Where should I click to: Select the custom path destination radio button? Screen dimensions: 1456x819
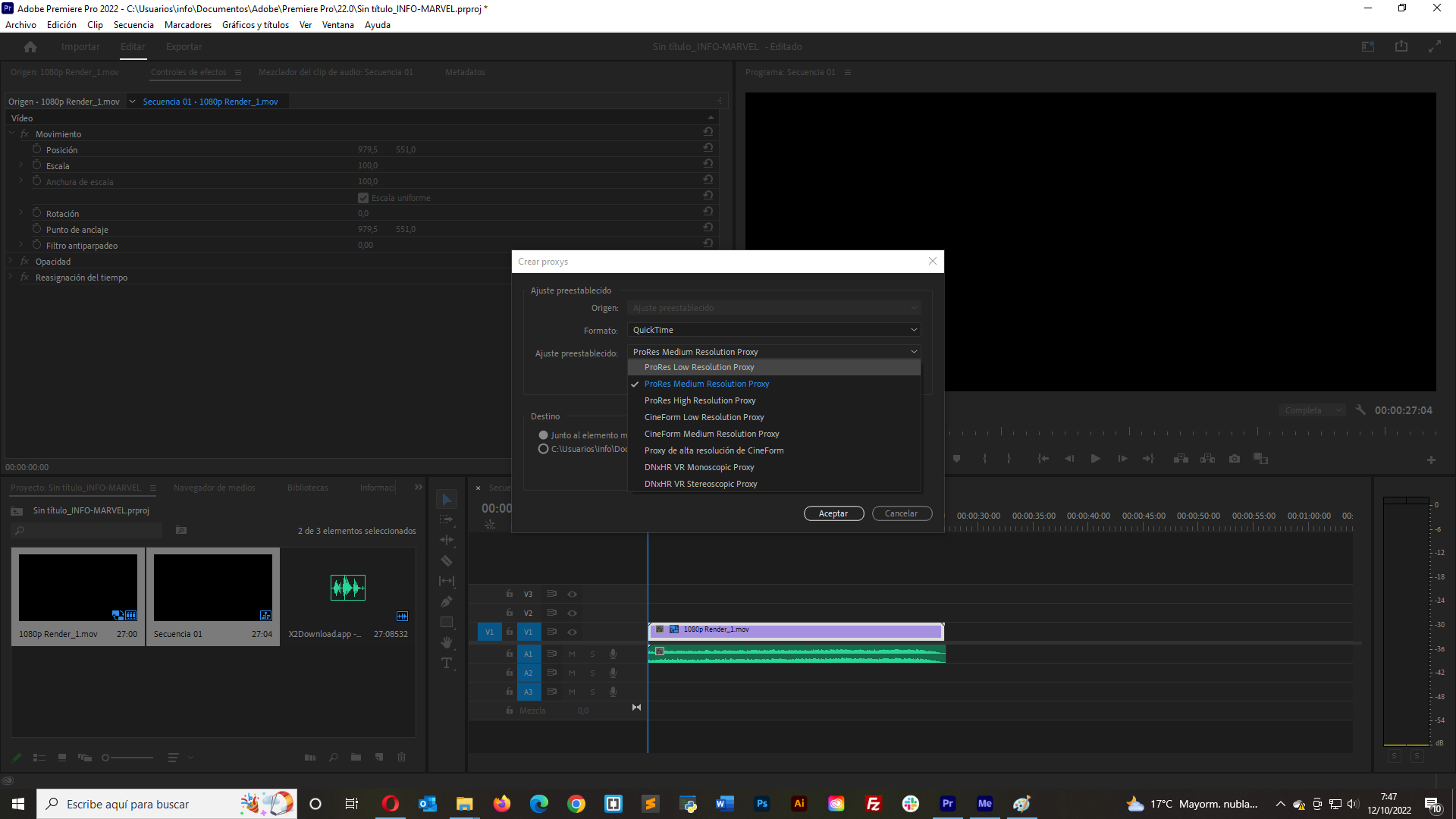click(543, 449)
